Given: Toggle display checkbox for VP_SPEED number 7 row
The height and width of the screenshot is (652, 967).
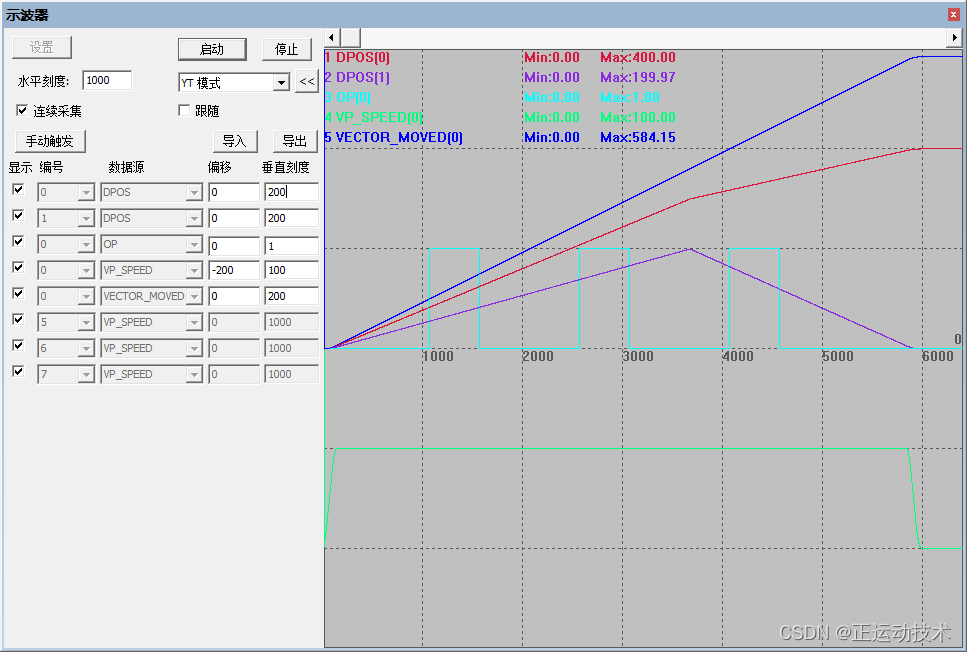Looking at the screenshot, I should [19, 371].
